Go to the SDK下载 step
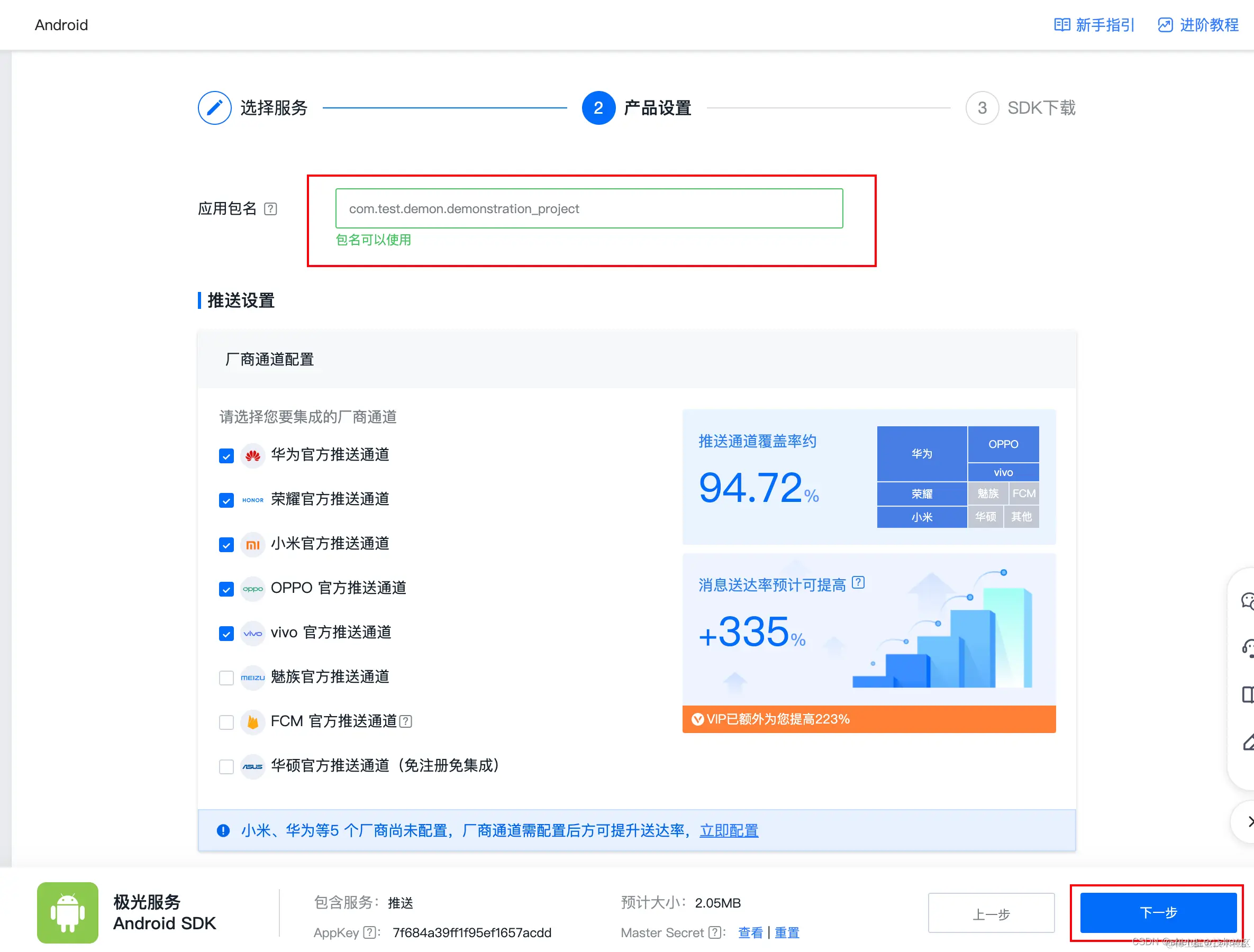The image size is (1254, 952). (x=1041, y=108)
